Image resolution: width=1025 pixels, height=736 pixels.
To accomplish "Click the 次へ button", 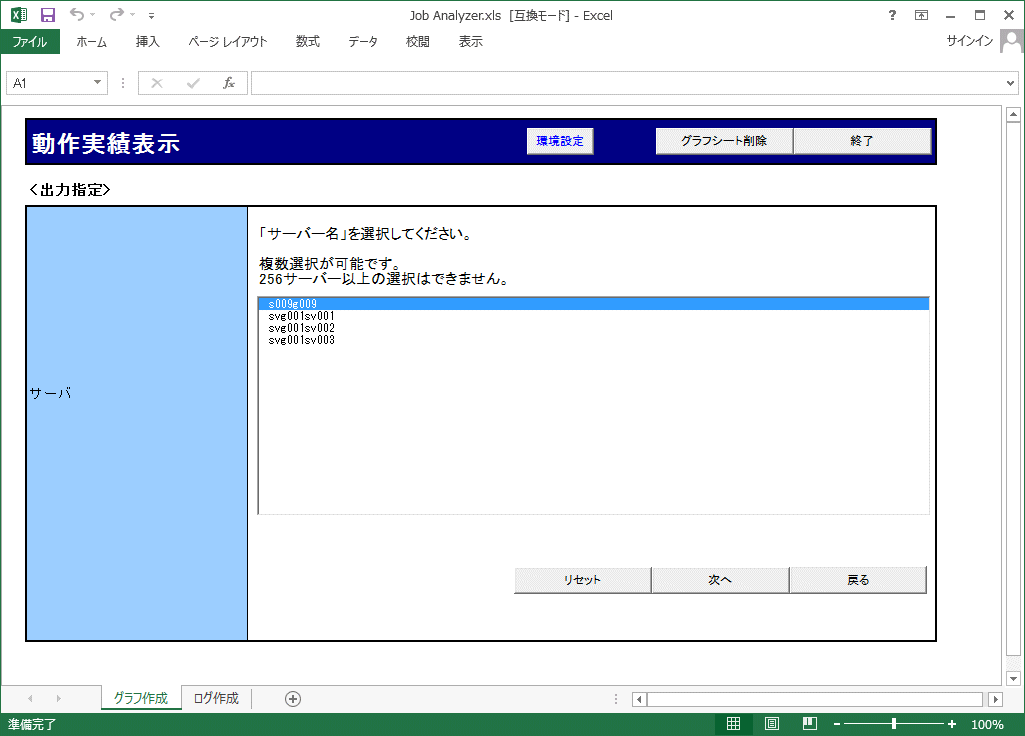I will [x=720, y=580].
